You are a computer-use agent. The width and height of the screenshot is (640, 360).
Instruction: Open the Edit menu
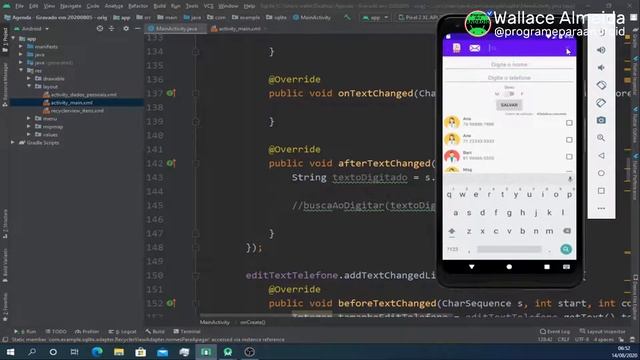(33, 6)
